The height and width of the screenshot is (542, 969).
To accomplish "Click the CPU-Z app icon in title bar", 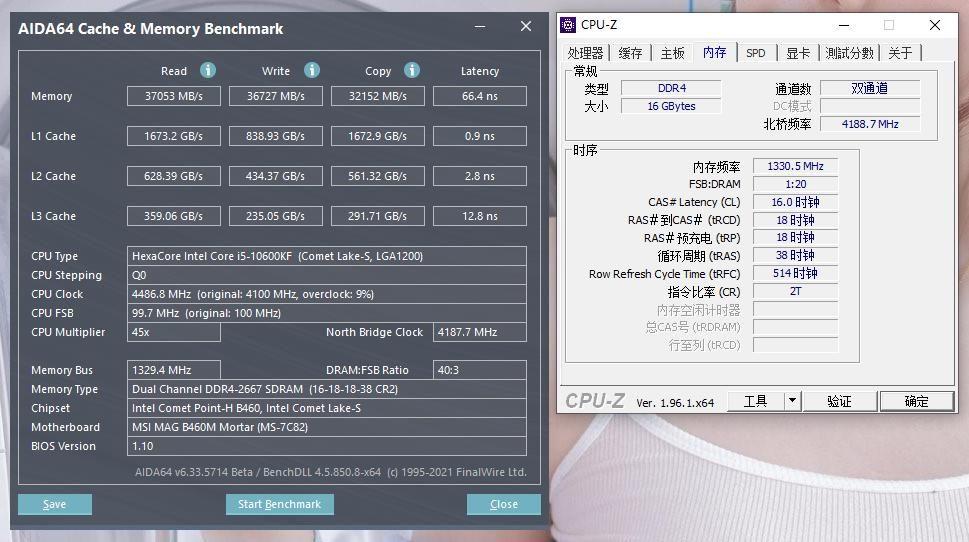I will point(568,25).
